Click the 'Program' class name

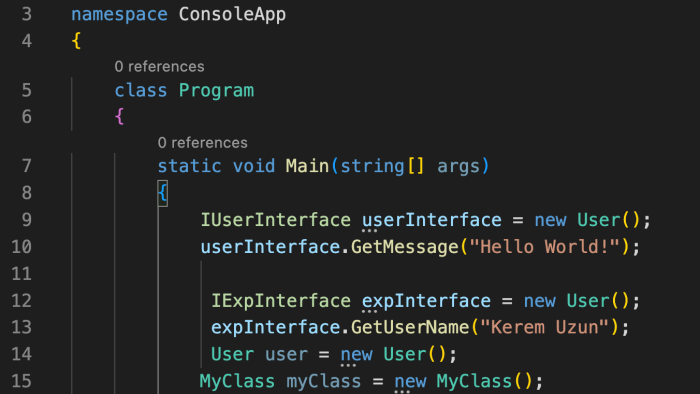216,91
